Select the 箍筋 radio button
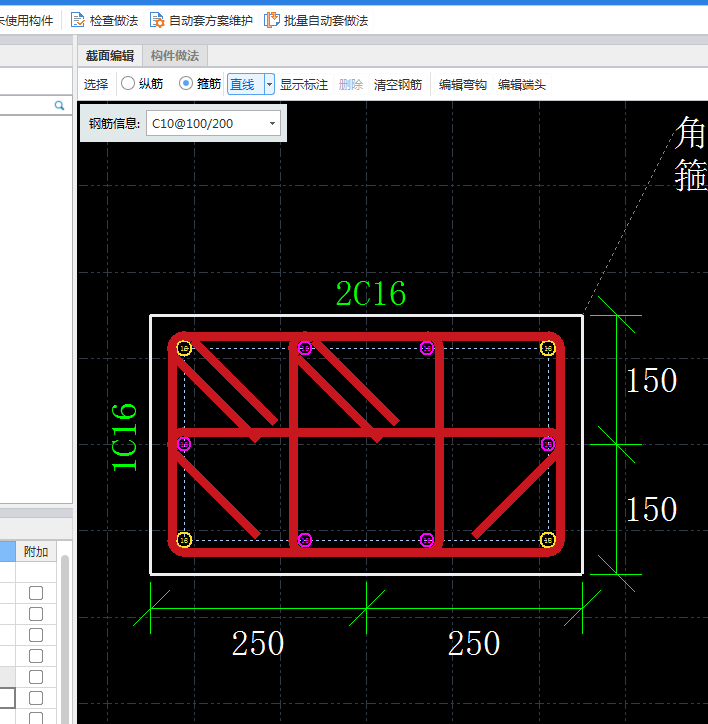This screenshot has height=724, width=708. tap(186, 84)
